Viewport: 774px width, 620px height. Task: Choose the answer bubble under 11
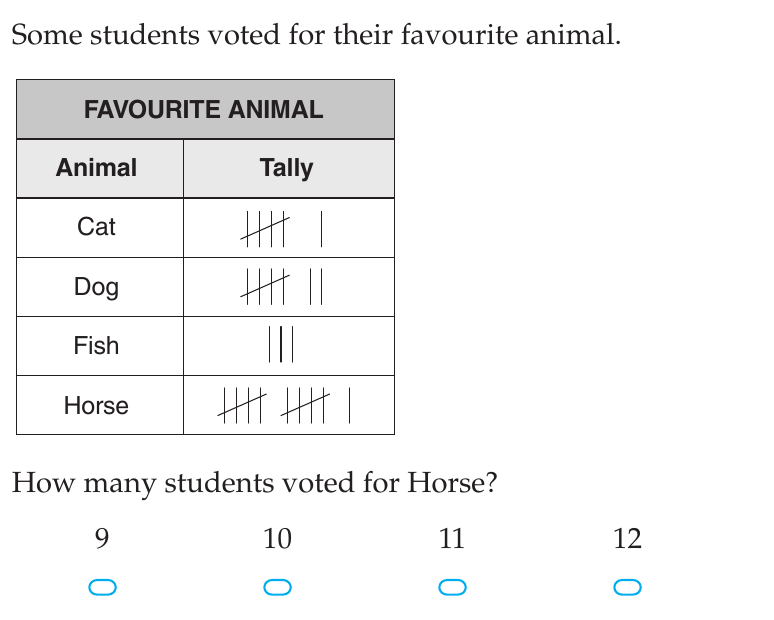pyautogui.click(x=452, y=587)
